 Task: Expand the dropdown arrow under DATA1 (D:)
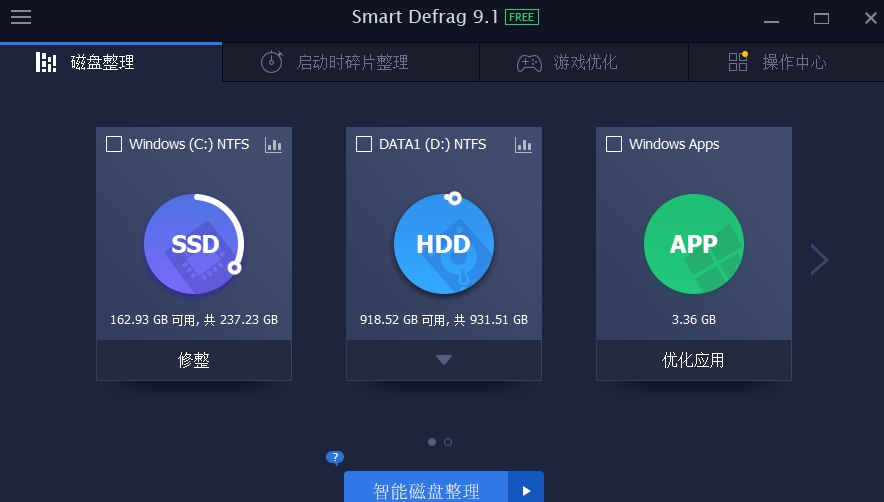(444, 360)
